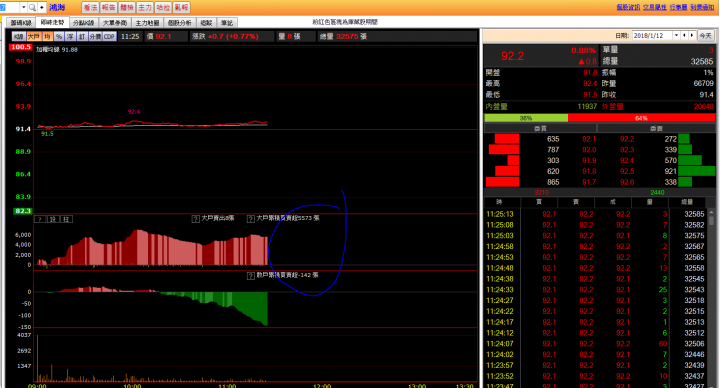720x388 pixels.
Task: Click the bid total 3210
Action: coord(541,192)
